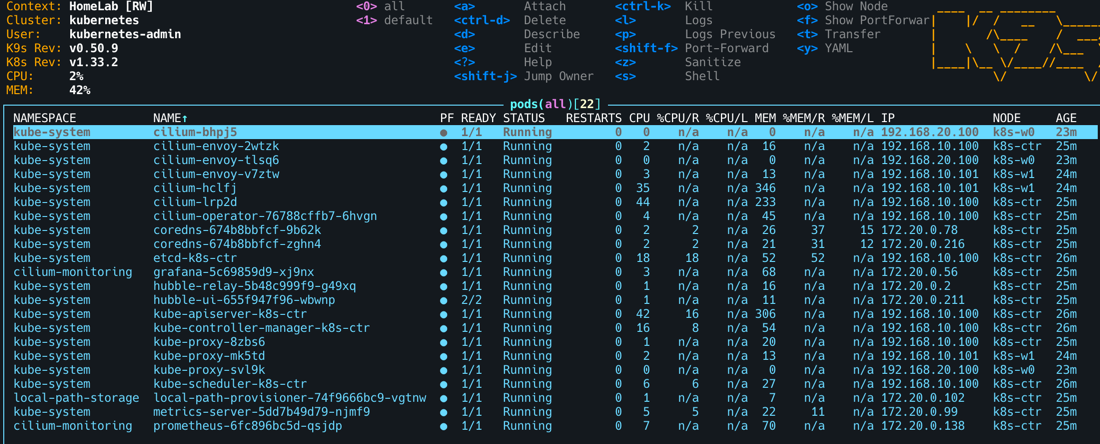This screenshot has height=444, width=1100.
Task: Click the STATUS column header
Action: (524, 118)
